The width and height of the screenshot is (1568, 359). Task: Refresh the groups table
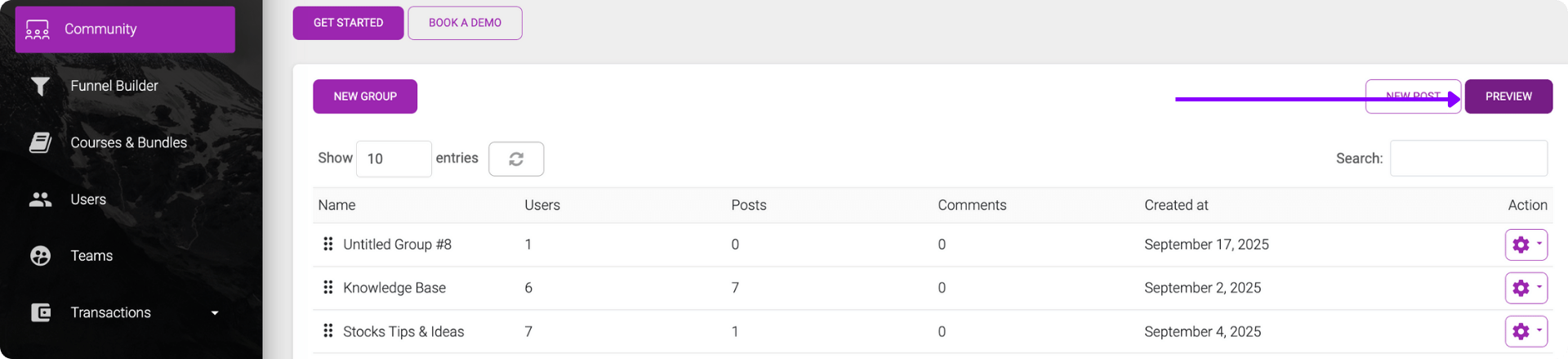(516, 159)
